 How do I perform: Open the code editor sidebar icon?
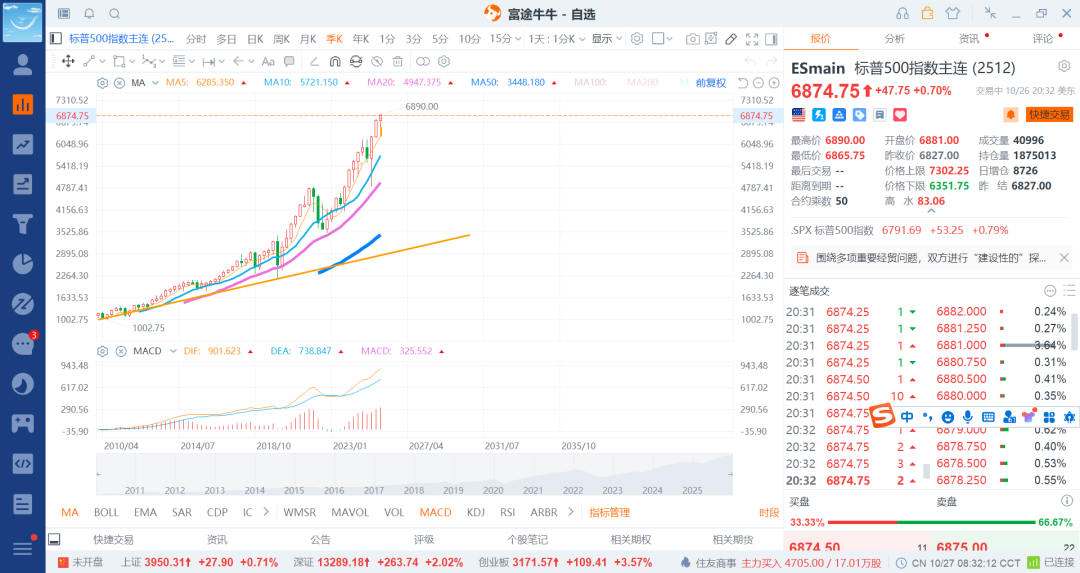[23, 463]
